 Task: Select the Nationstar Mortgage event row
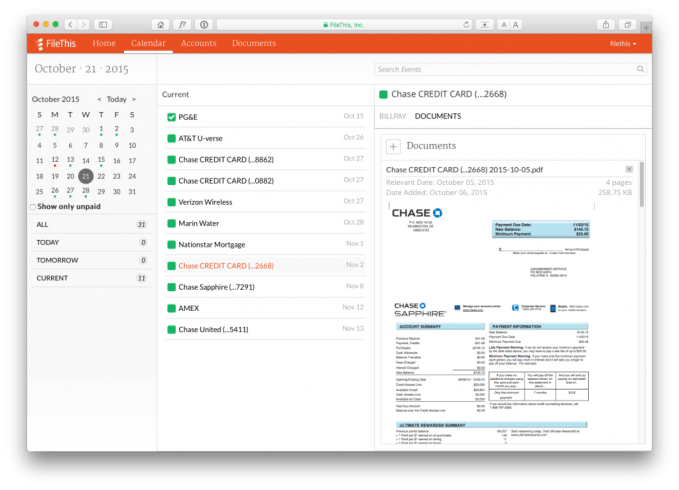(265, 245)
